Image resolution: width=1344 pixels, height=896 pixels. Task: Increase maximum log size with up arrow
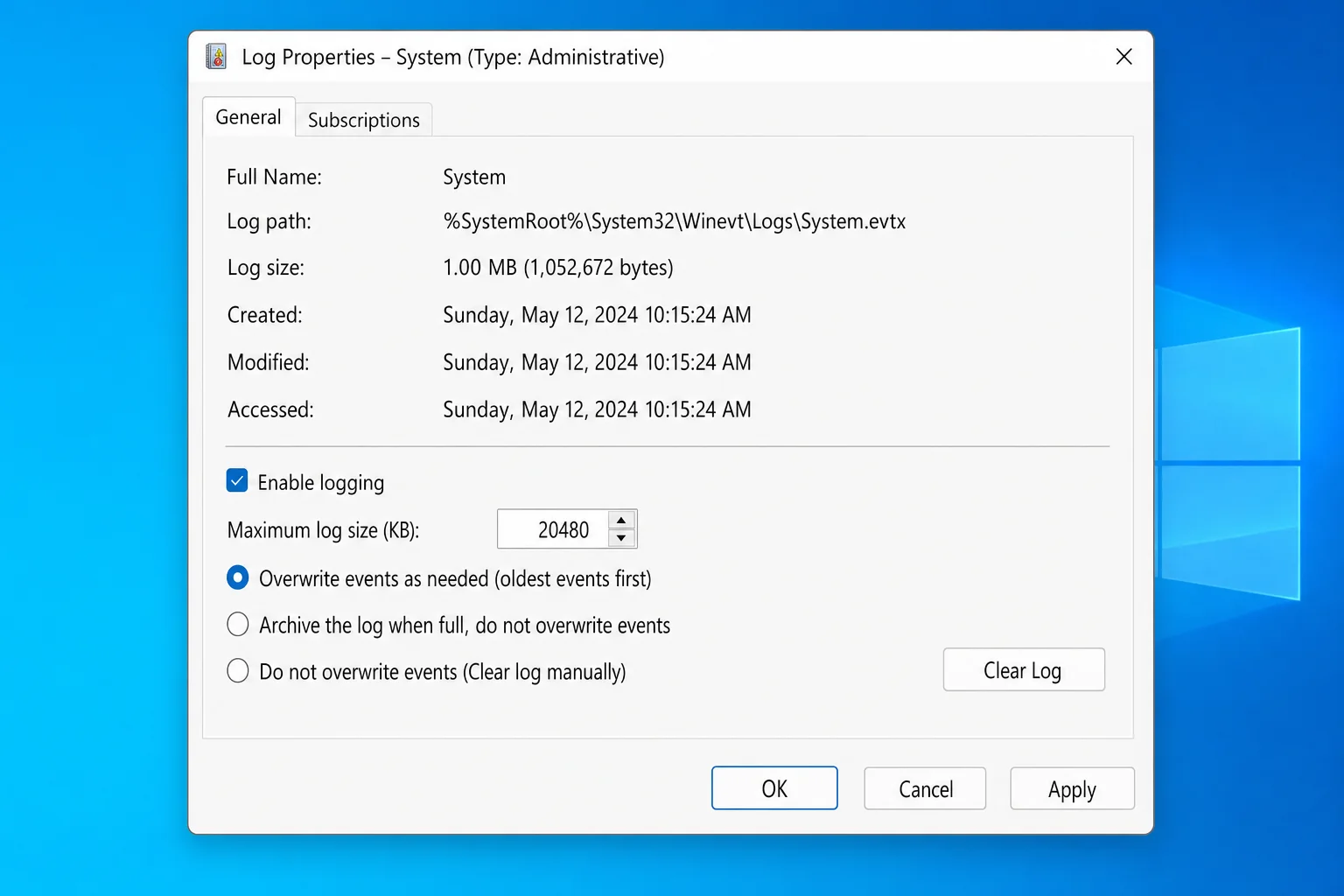point(621,520)
